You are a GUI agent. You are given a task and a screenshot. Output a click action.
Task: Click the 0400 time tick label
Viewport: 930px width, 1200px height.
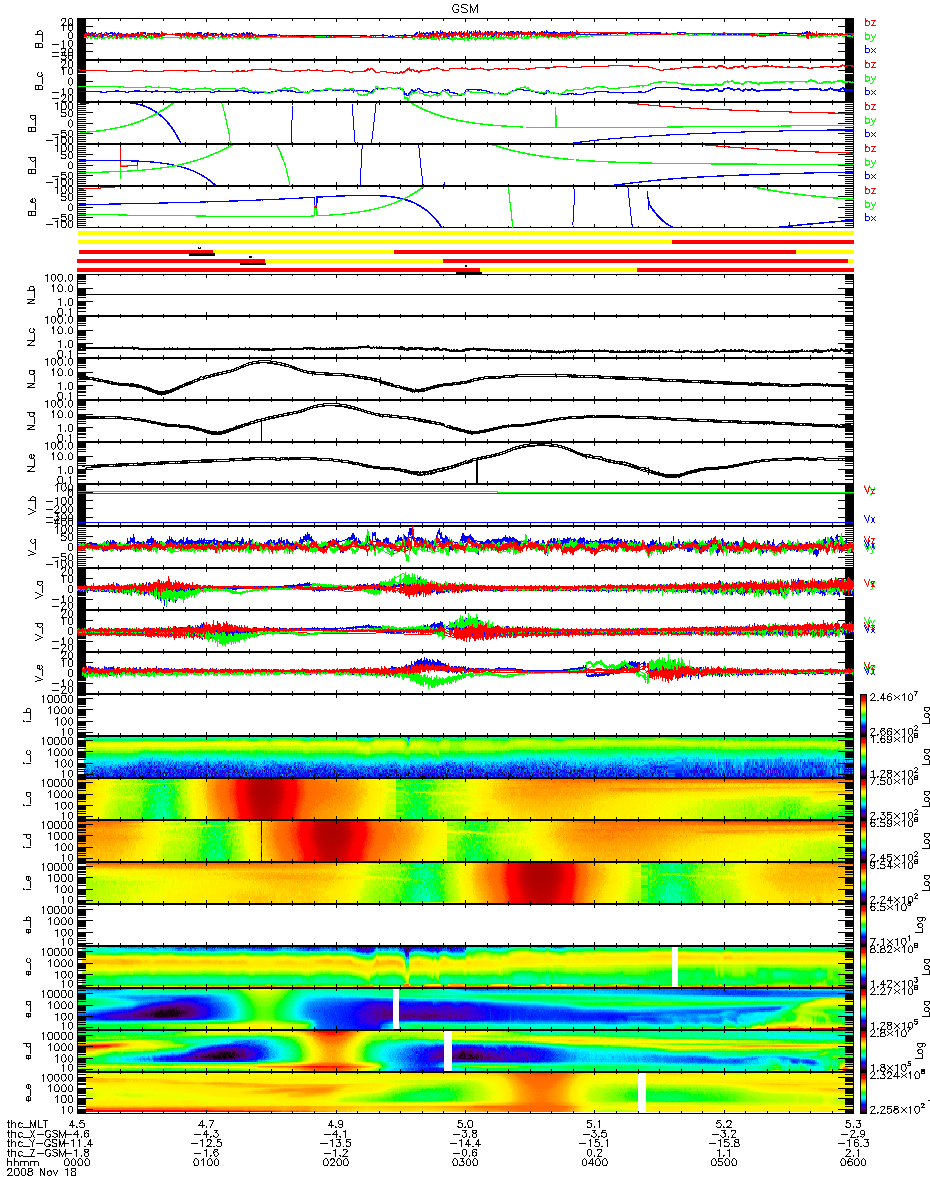pos(593,1163)
